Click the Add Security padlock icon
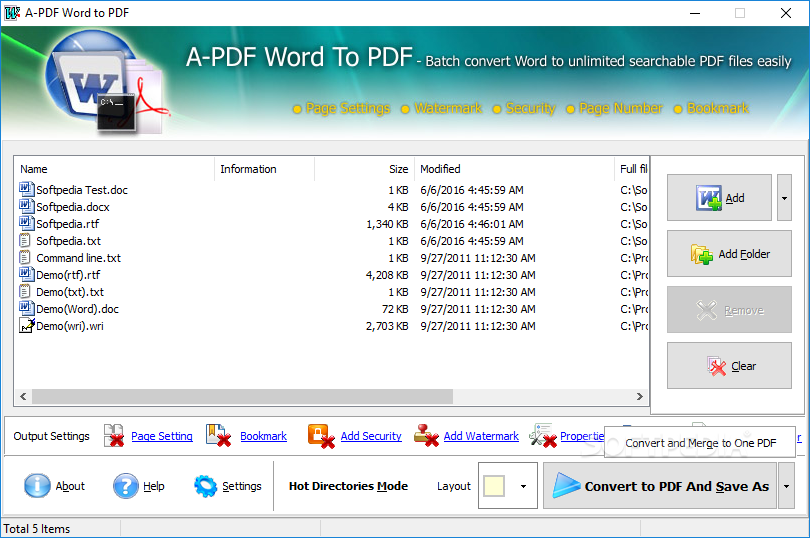The image size is (810, 538). click(x=320, y=435)
